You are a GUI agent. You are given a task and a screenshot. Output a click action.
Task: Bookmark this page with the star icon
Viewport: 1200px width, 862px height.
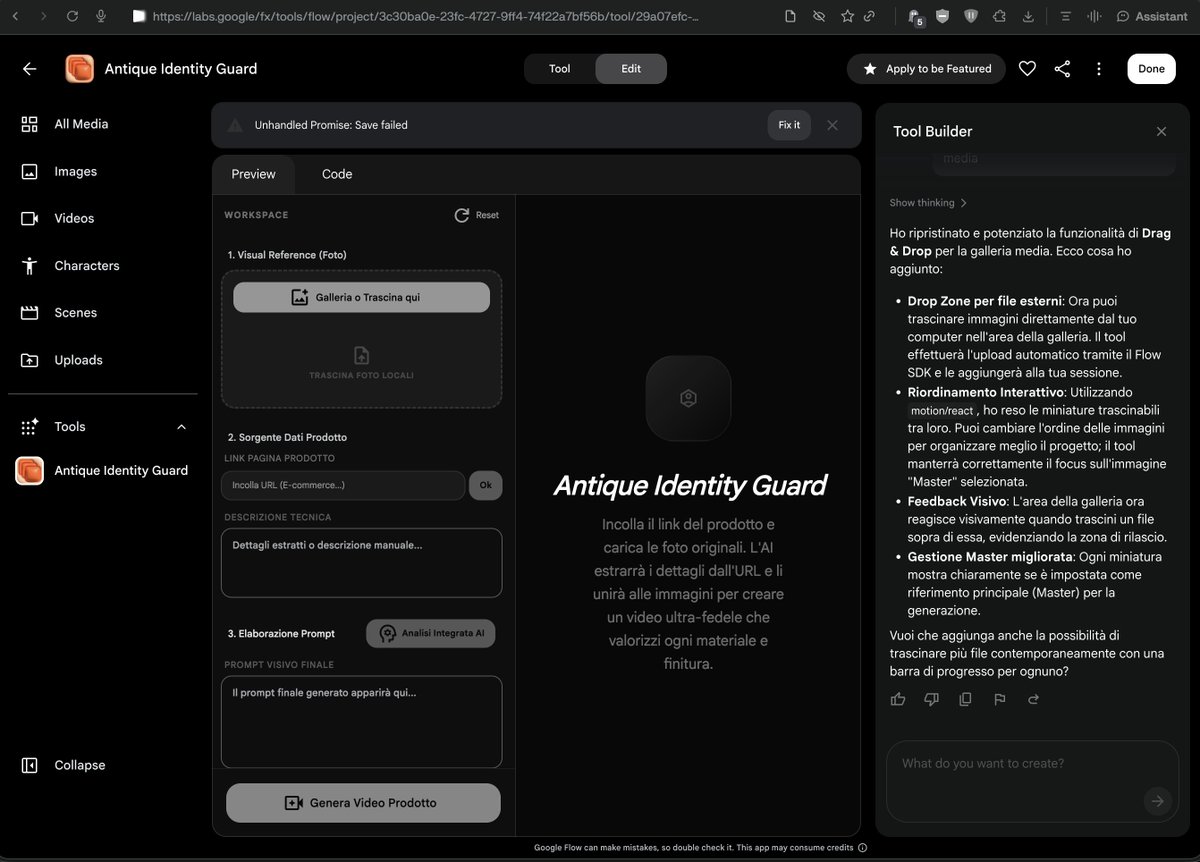pyautogui.click(x=847, y=16)
